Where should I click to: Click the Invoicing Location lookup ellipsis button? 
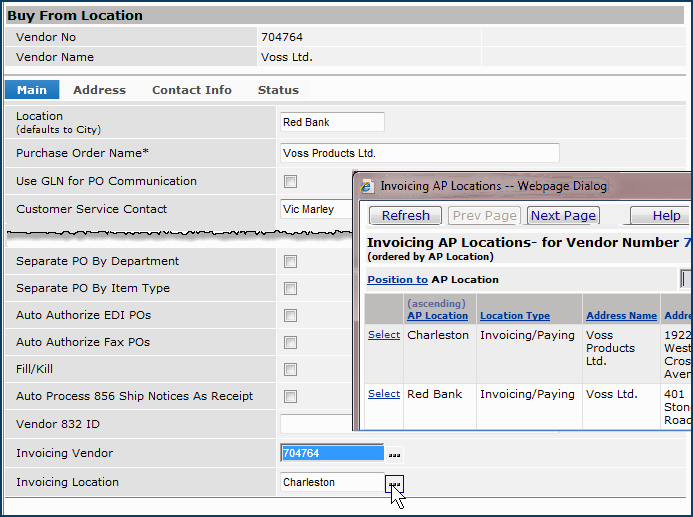pos(395,484)
